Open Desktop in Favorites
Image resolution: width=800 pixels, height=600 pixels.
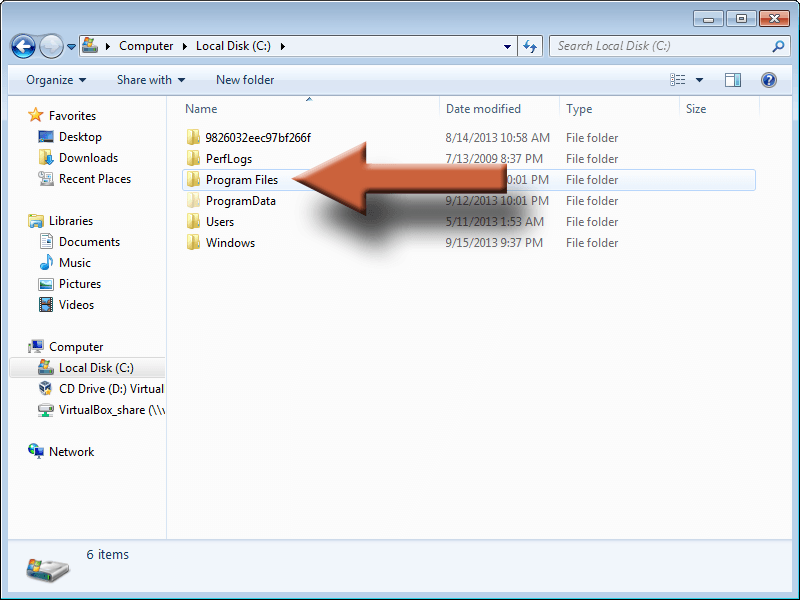80,137
